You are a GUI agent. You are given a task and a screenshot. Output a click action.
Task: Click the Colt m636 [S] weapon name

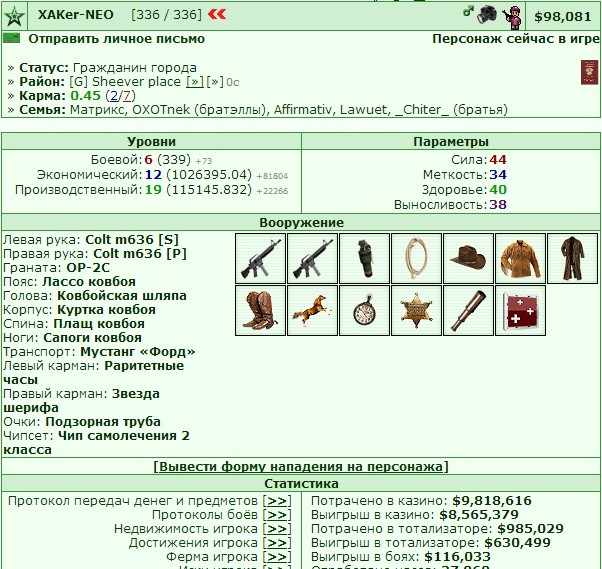pyautogui.click(x=132, y=240)
